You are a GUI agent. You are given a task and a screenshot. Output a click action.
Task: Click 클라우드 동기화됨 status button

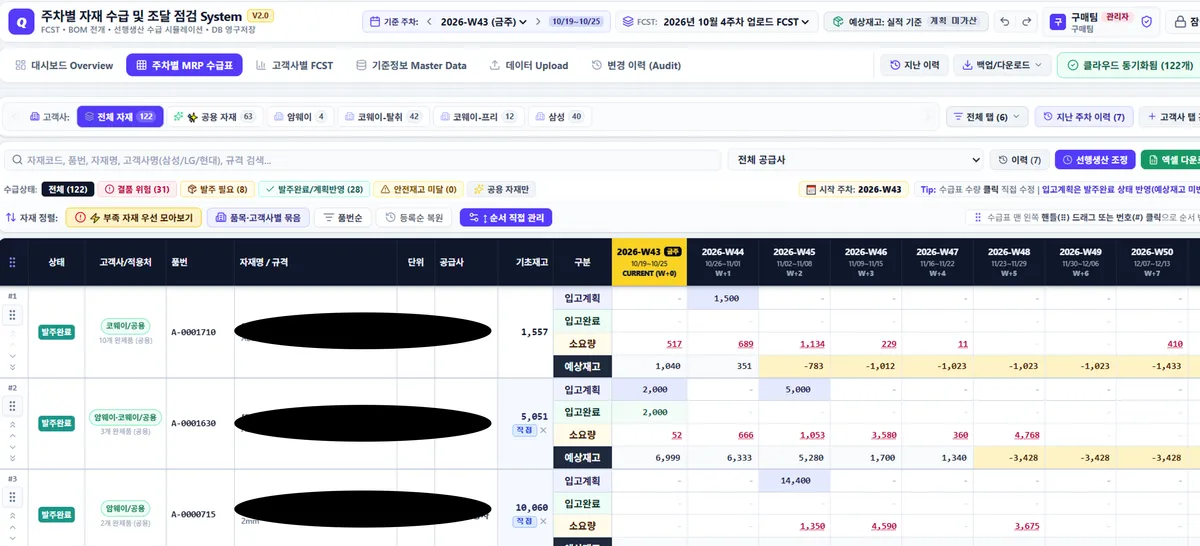pyautogui.click(x=1128, y=65)
